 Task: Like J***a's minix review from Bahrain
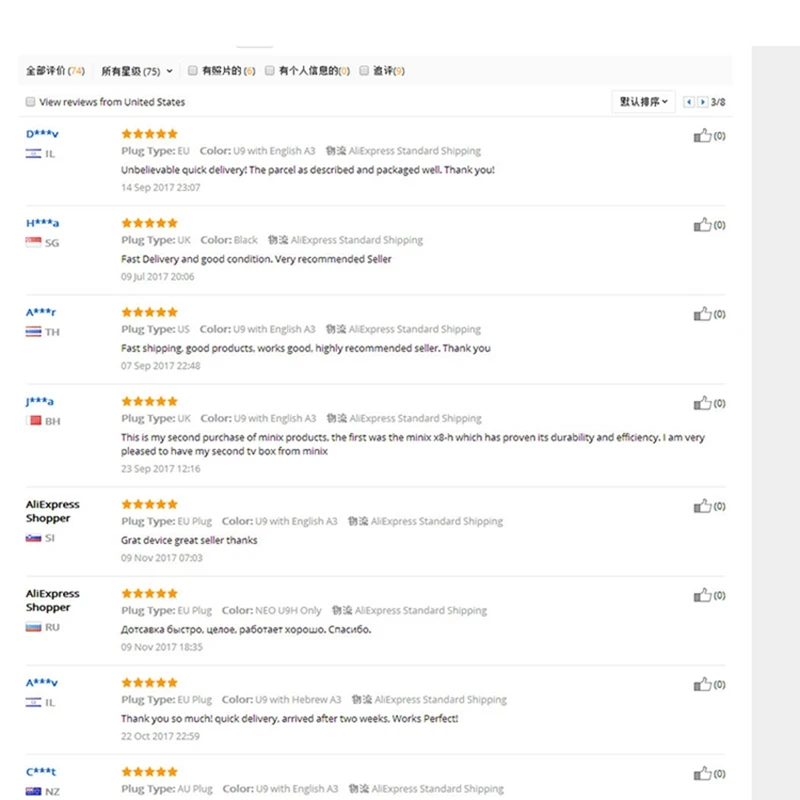tap(702, 404)
